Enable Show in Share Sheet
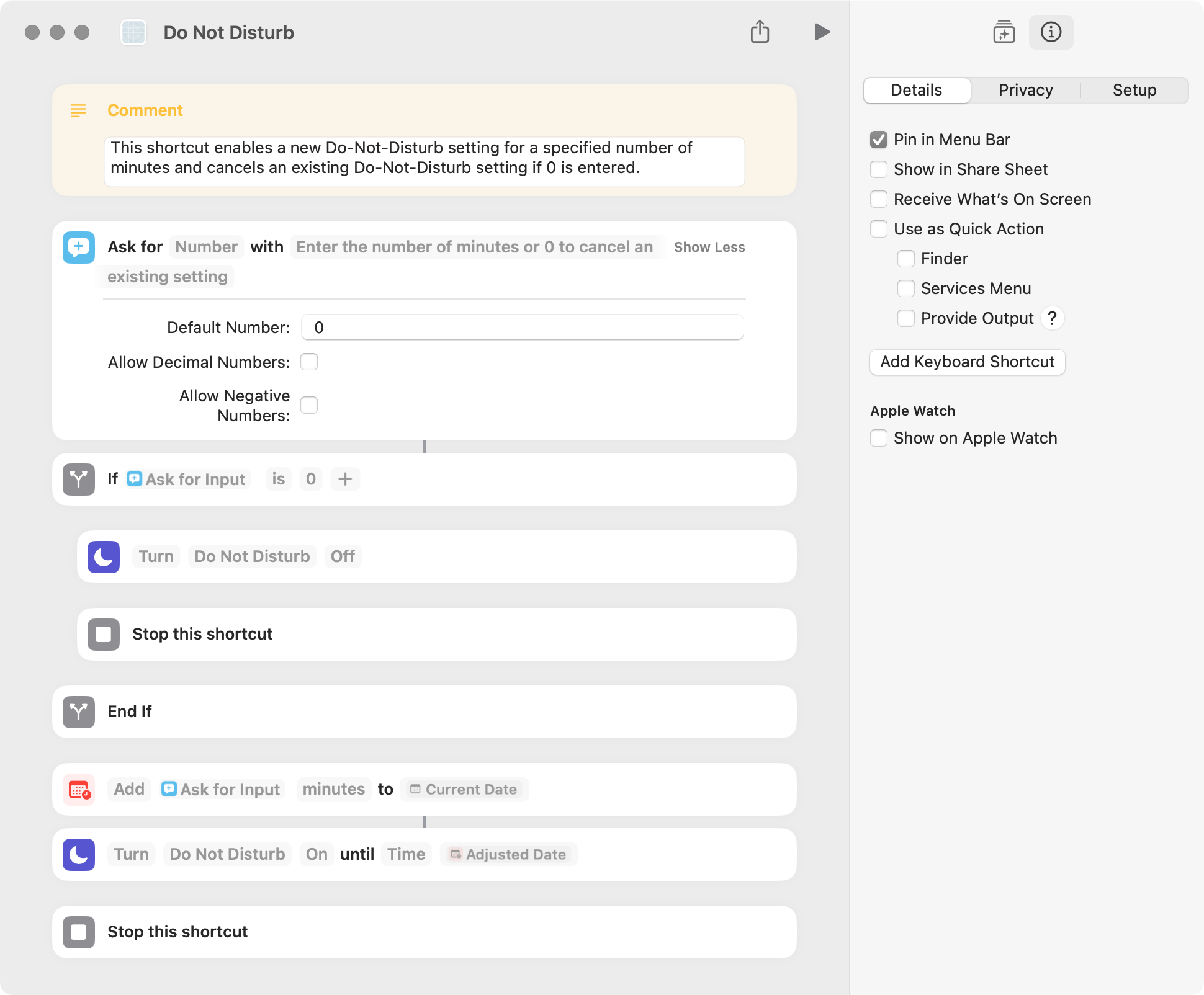The image size is (1204, 995). pos(879,169)
